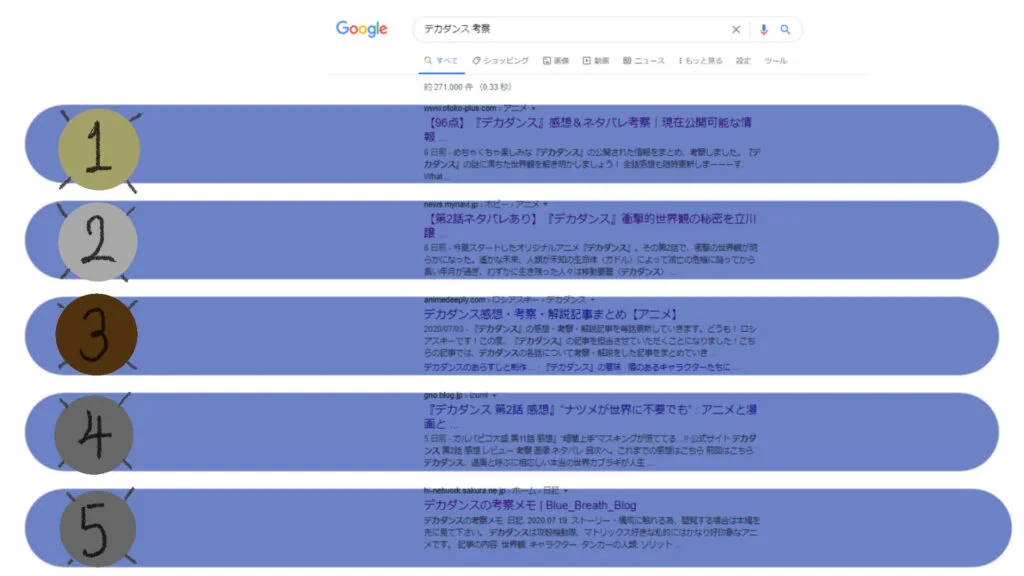Click the gray number 4 rank badge

[x=94, y=434]
